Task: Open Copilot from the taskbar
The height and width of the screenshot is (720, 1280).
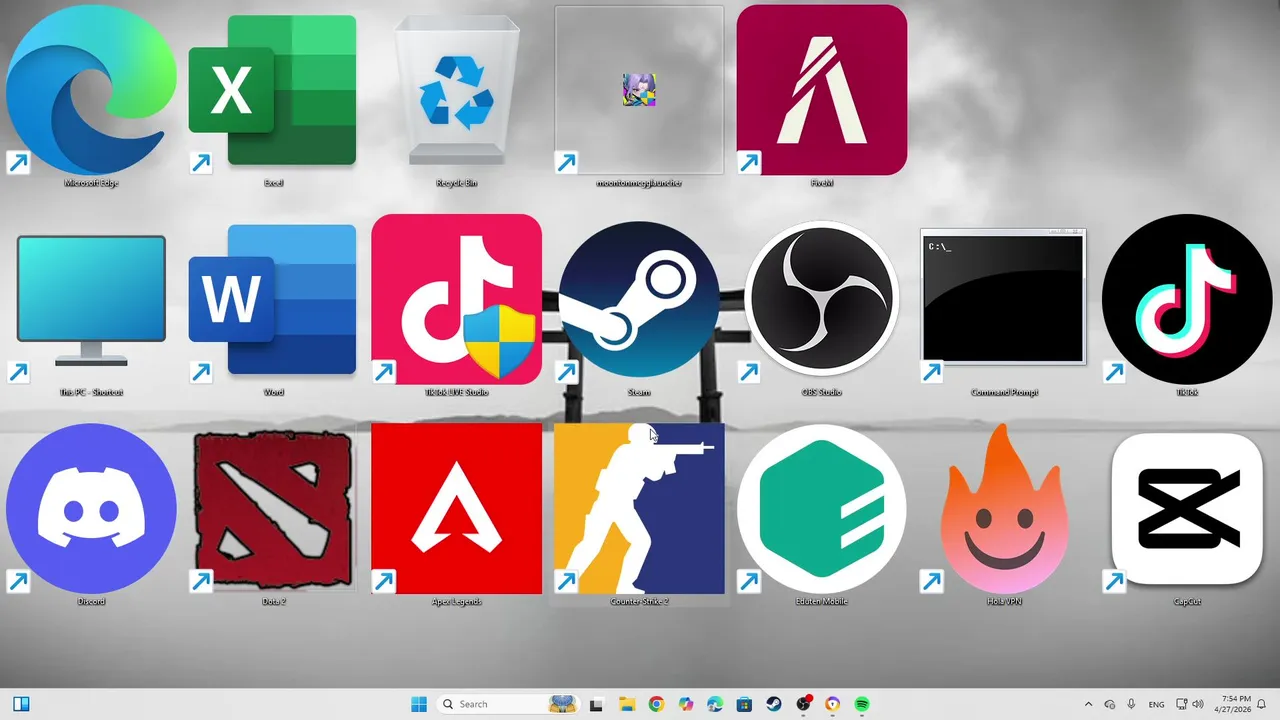Action: (x=685, y=704)
